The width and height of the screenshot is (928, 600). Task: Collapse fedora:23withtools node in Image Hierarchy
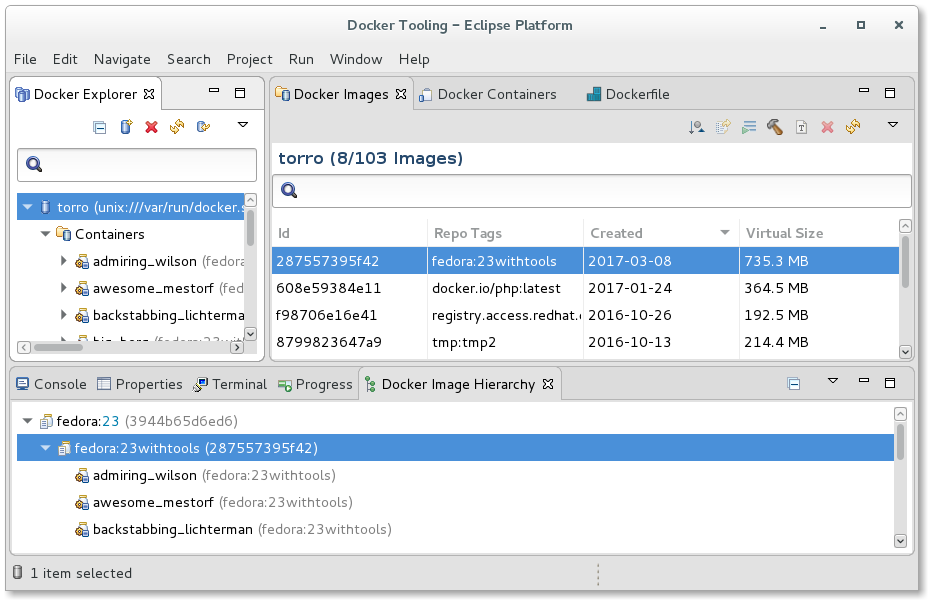[x=45, y=448]
